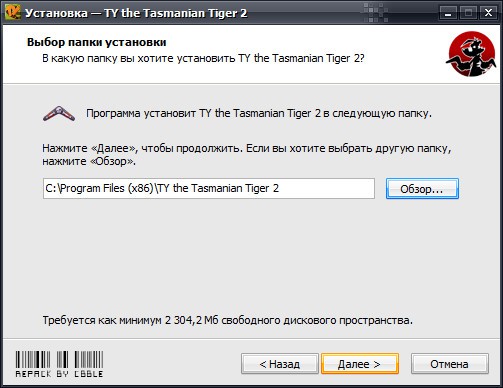Cancel installation with the Отмена button
Image resolution: width=503 pixels, height=388 pixels.
coord(450,364)
